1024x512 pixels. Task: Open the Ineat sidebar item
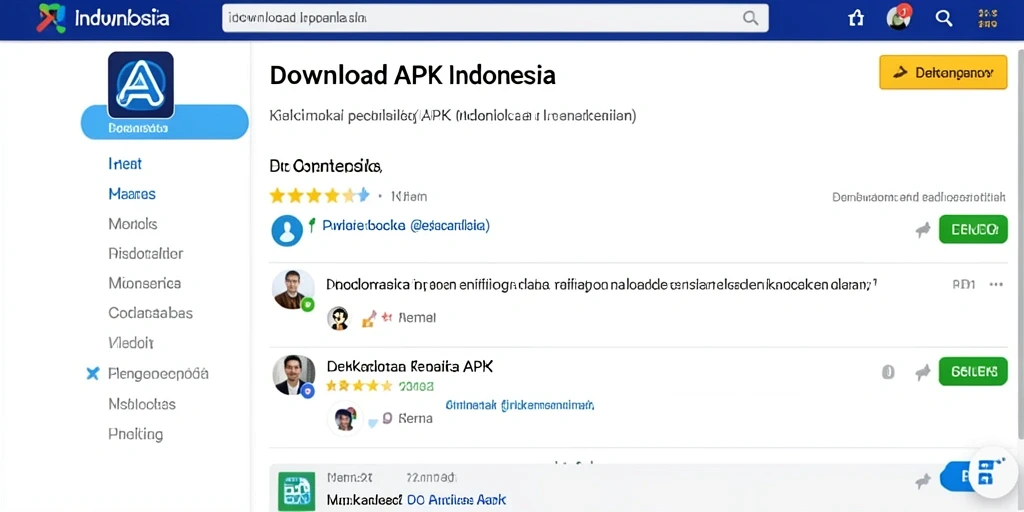point(125,163)
